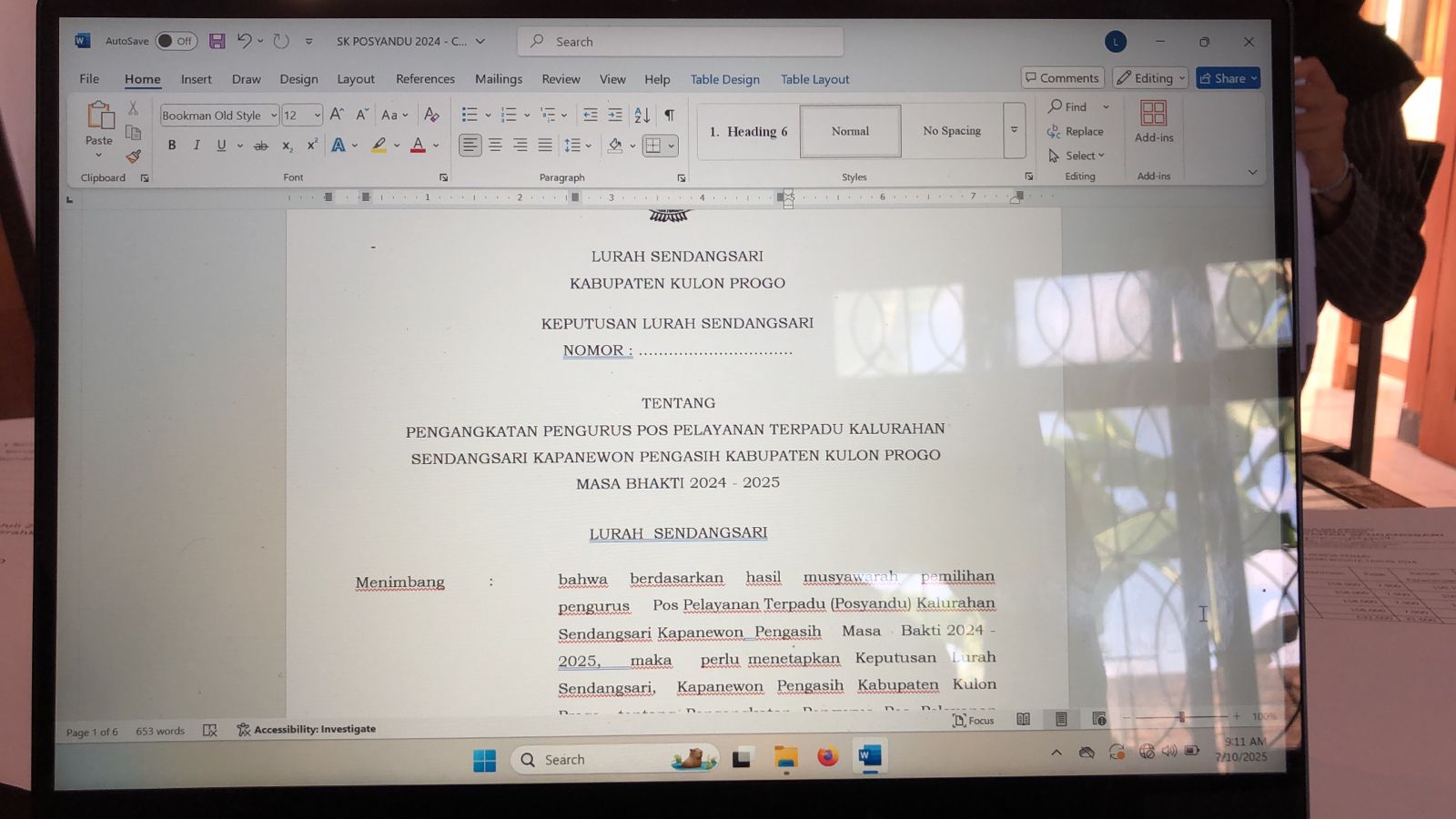
Task: Apply the red font color
Action: tap(418, 146)
